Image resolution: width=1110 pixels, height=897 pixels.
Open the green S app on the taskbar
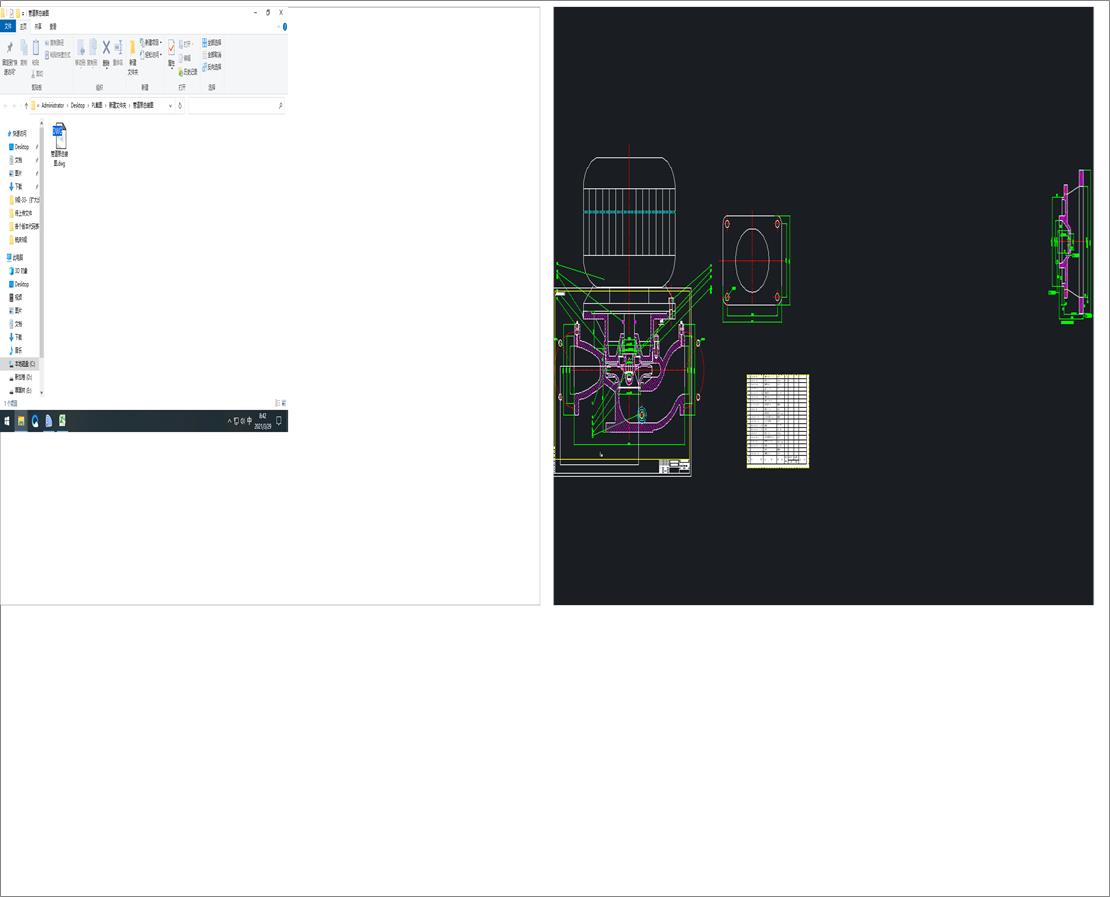click(x=62, y=421)
